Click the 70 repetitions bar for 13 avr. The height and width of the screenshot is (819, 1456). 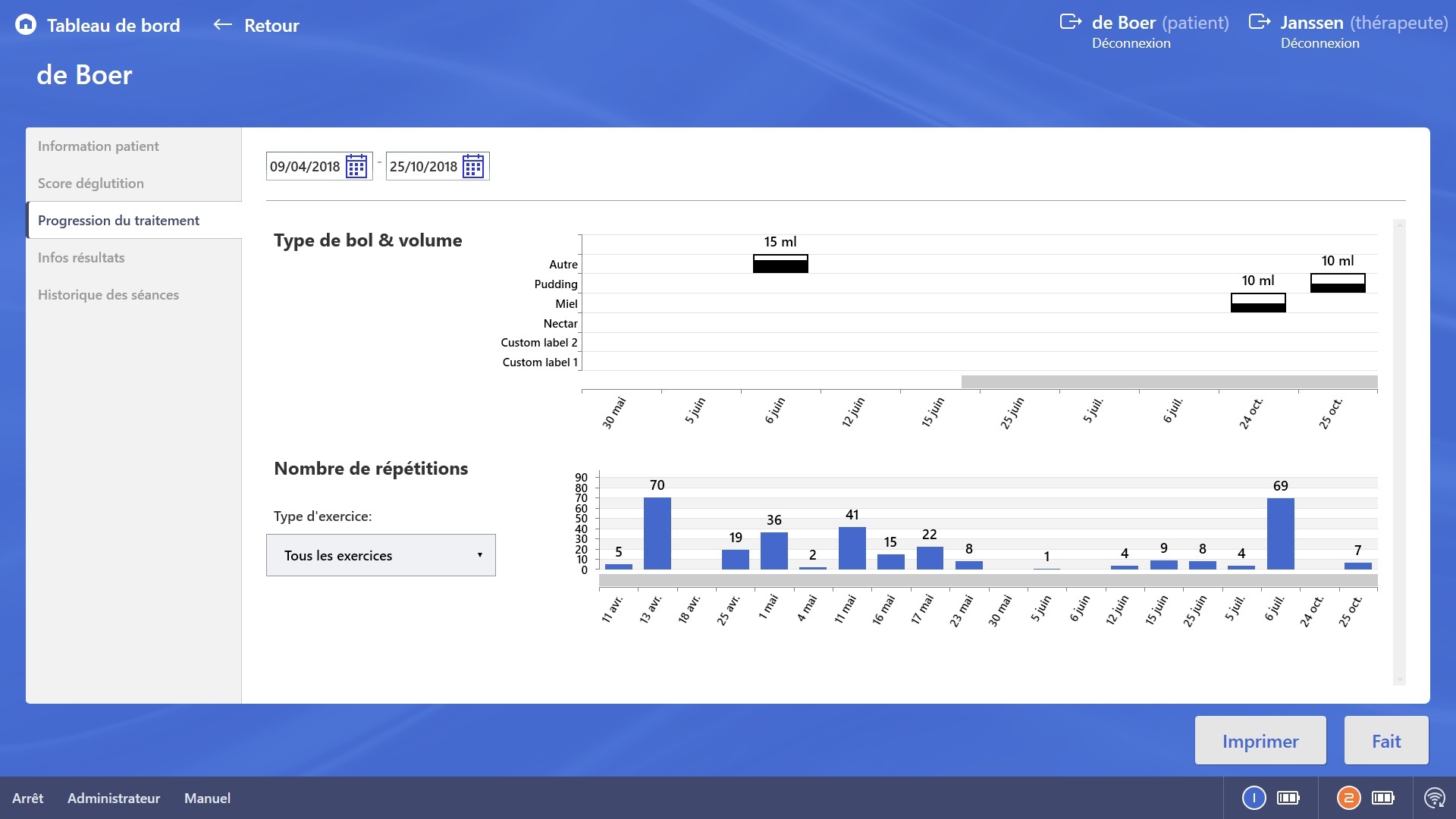click(x=657, y=533)
